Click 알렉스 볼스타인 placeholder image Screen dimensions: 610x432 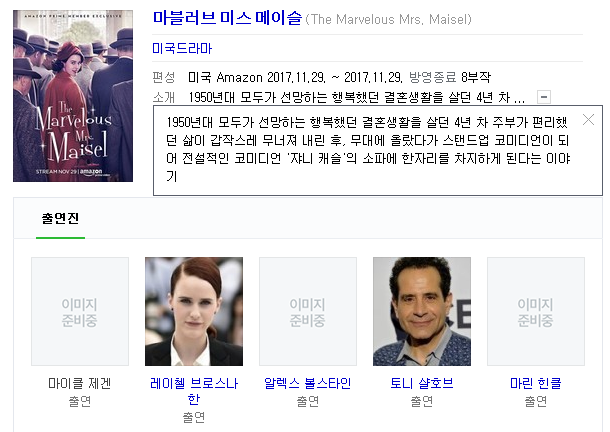coord(308,311)
